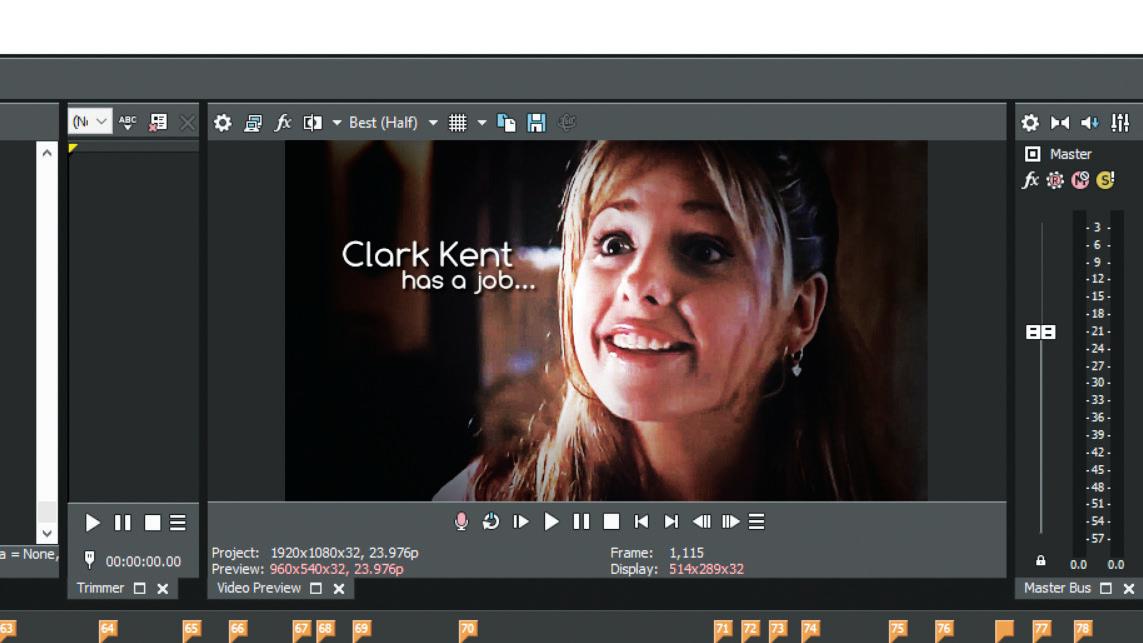Toggle the grid overlays icon
This screenshot has width=1143, height=643.
tap(457, 122)
